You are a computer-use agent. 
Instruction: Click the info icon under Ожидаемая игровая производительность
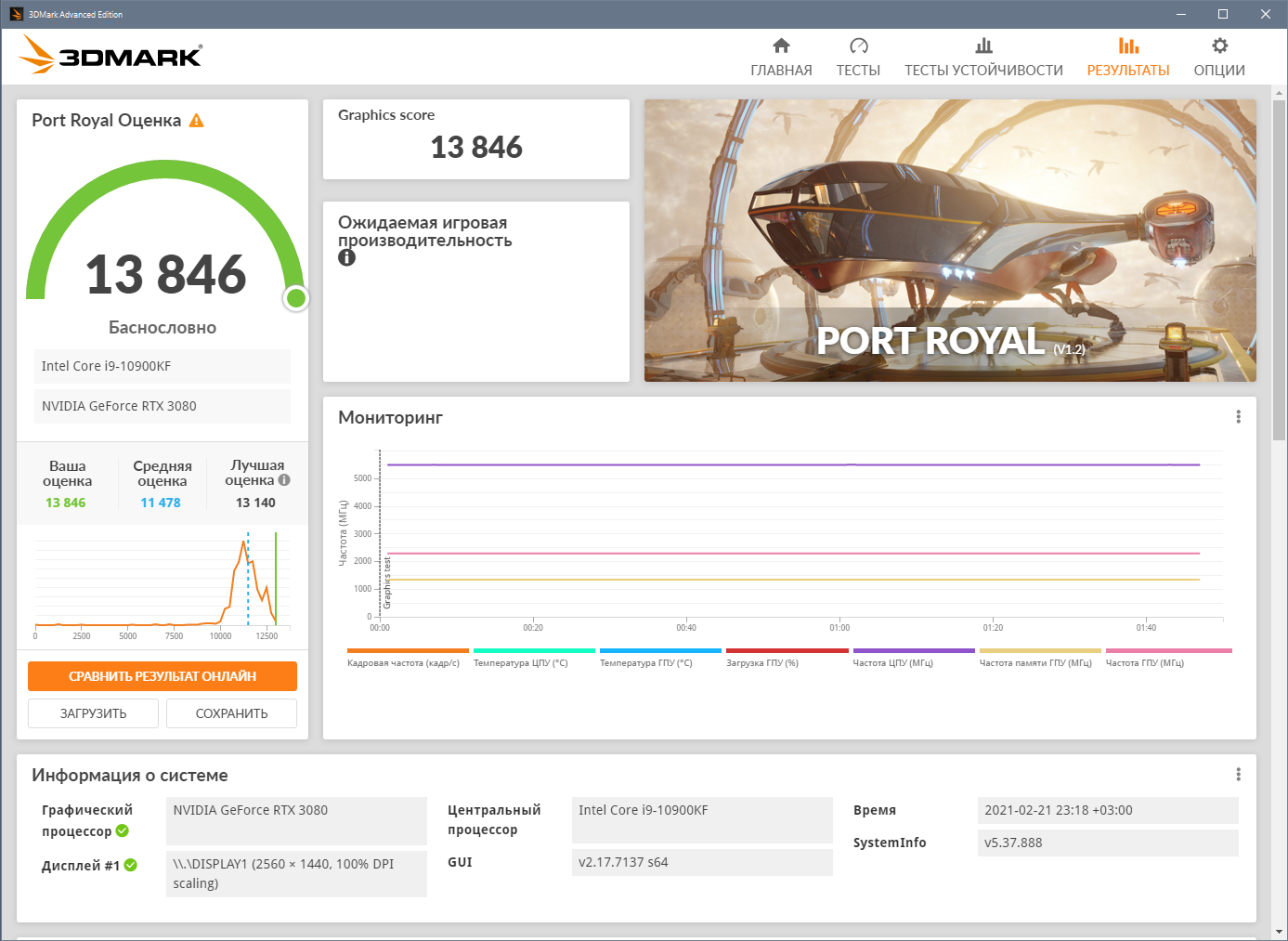pos(346,257)
